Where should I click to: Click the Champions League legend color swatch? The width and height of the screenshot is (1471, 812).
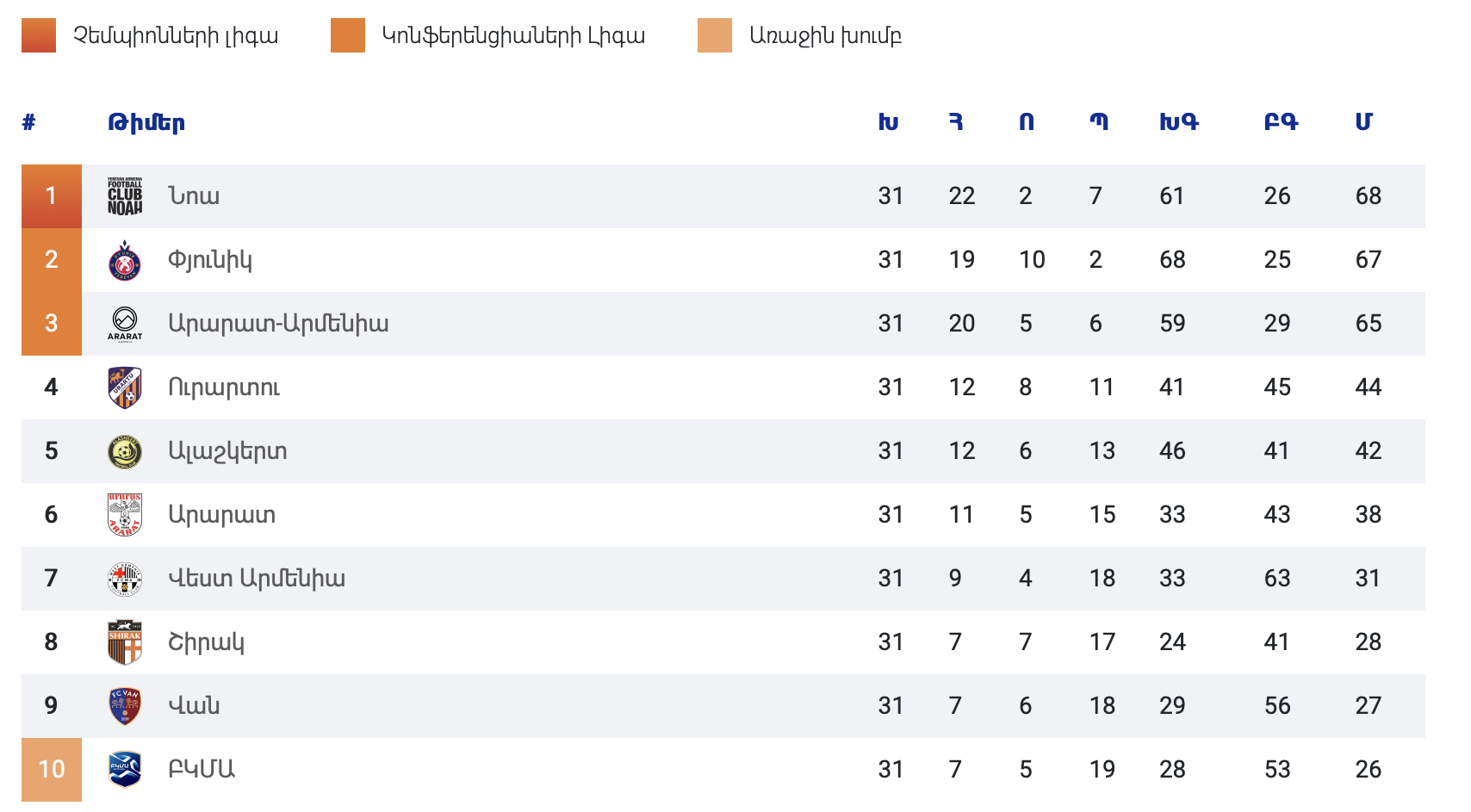tap(39, 35)
